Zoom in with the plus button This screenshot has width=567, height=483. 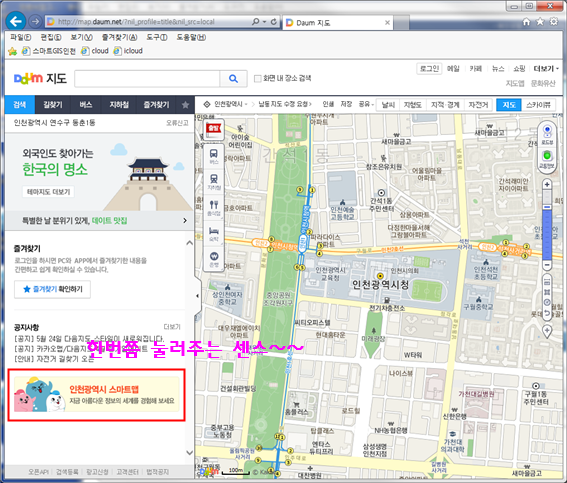(x=547, y=184)
